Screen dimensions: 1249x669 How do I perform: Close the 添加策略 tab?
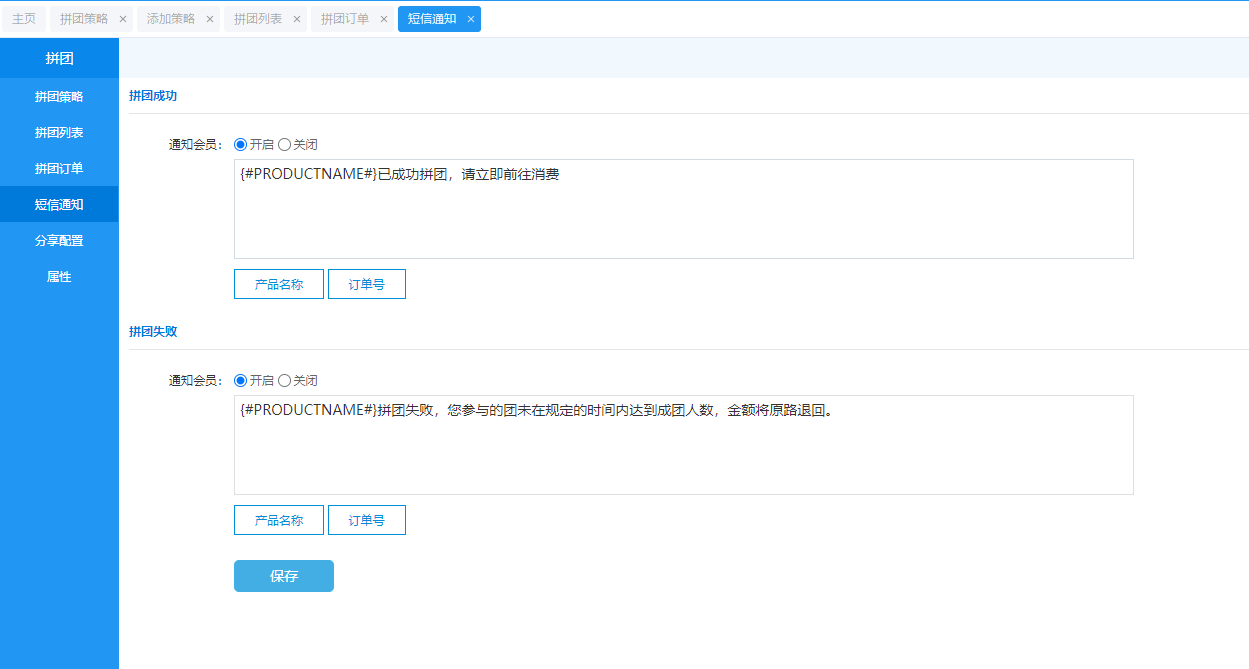pos(209,19)
